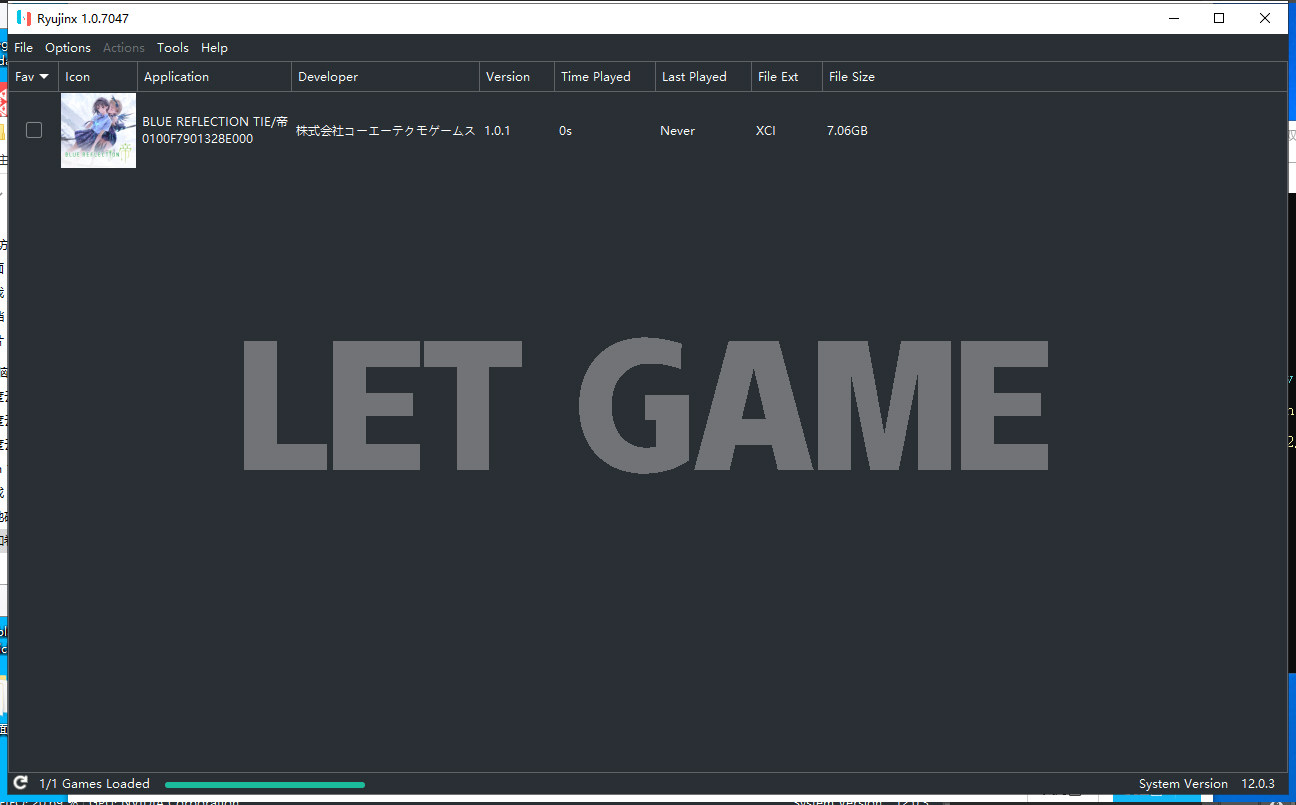Sort by the Application column header

pos(176,77)
